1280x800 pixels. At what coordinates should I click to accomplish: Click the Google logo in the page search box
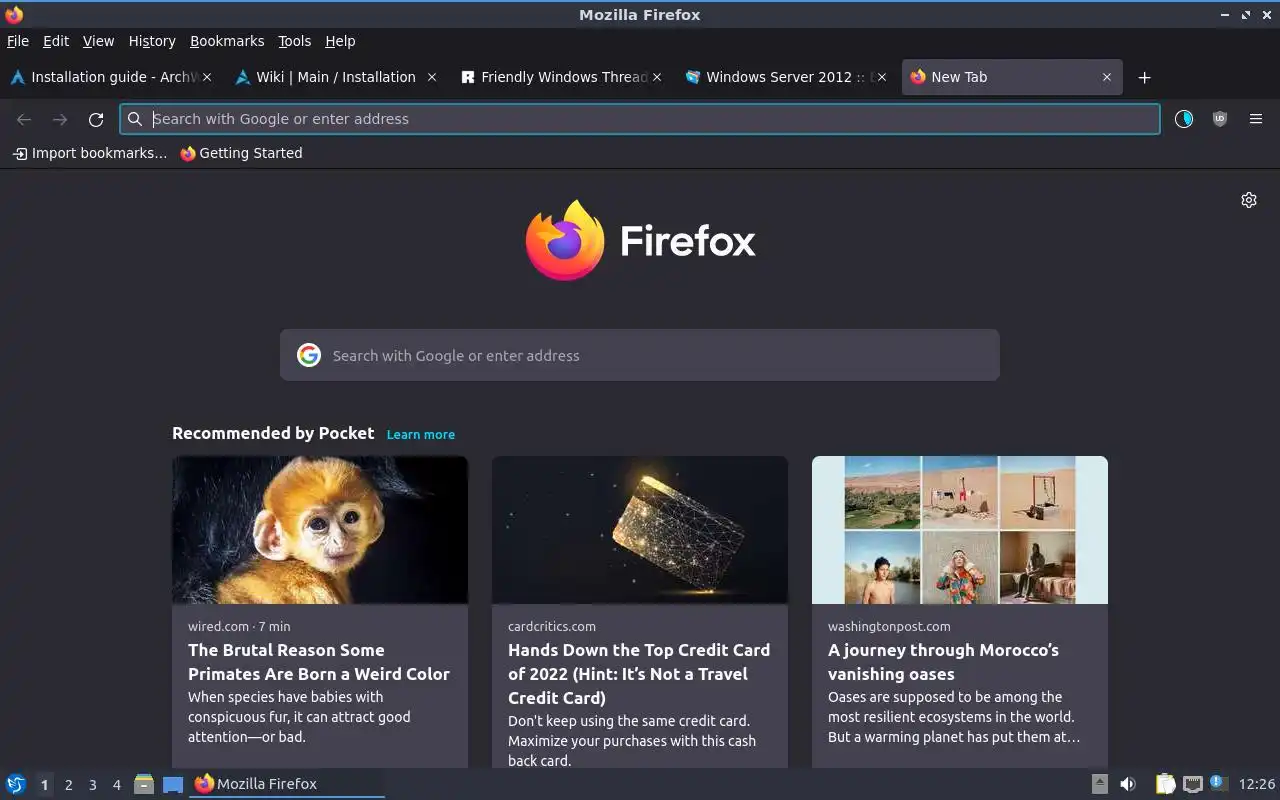point(309,355)
